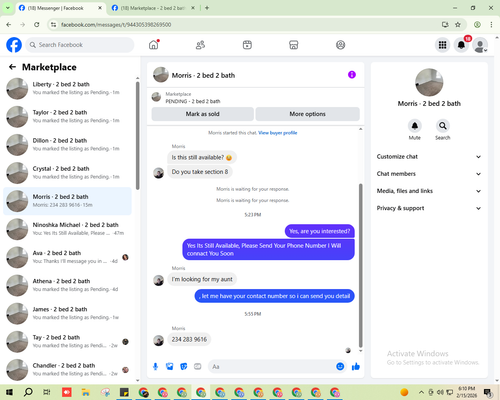The height and width of the screenshot is (400, 500).
Task: Expand Media, files and links section
Action: (429, 191)
